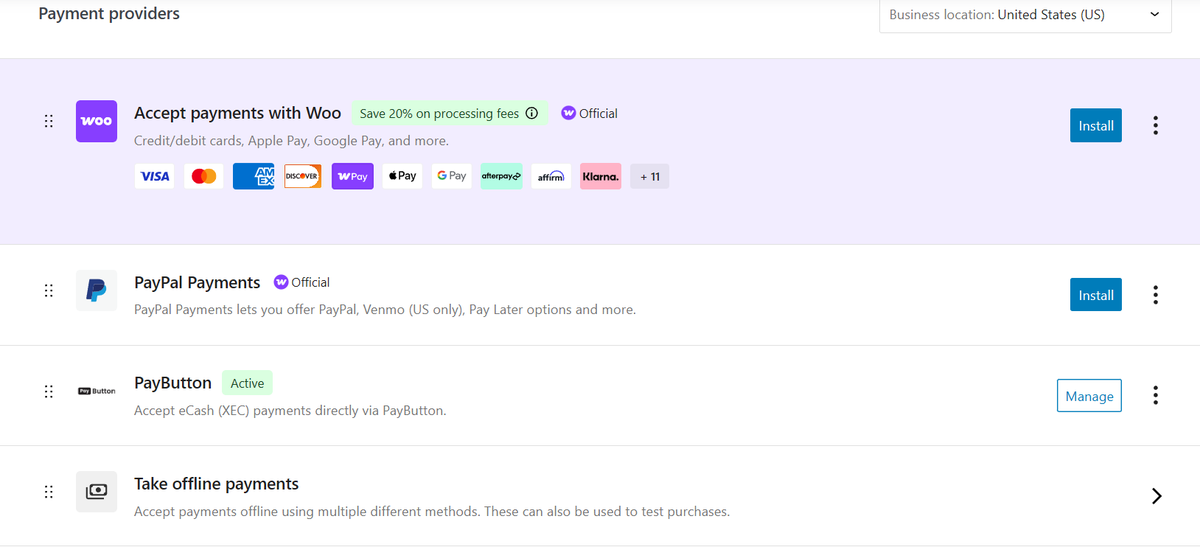Click the Accept payments with Woo title
This screenshot has width=1200, height=547.
tap(237, 113)
